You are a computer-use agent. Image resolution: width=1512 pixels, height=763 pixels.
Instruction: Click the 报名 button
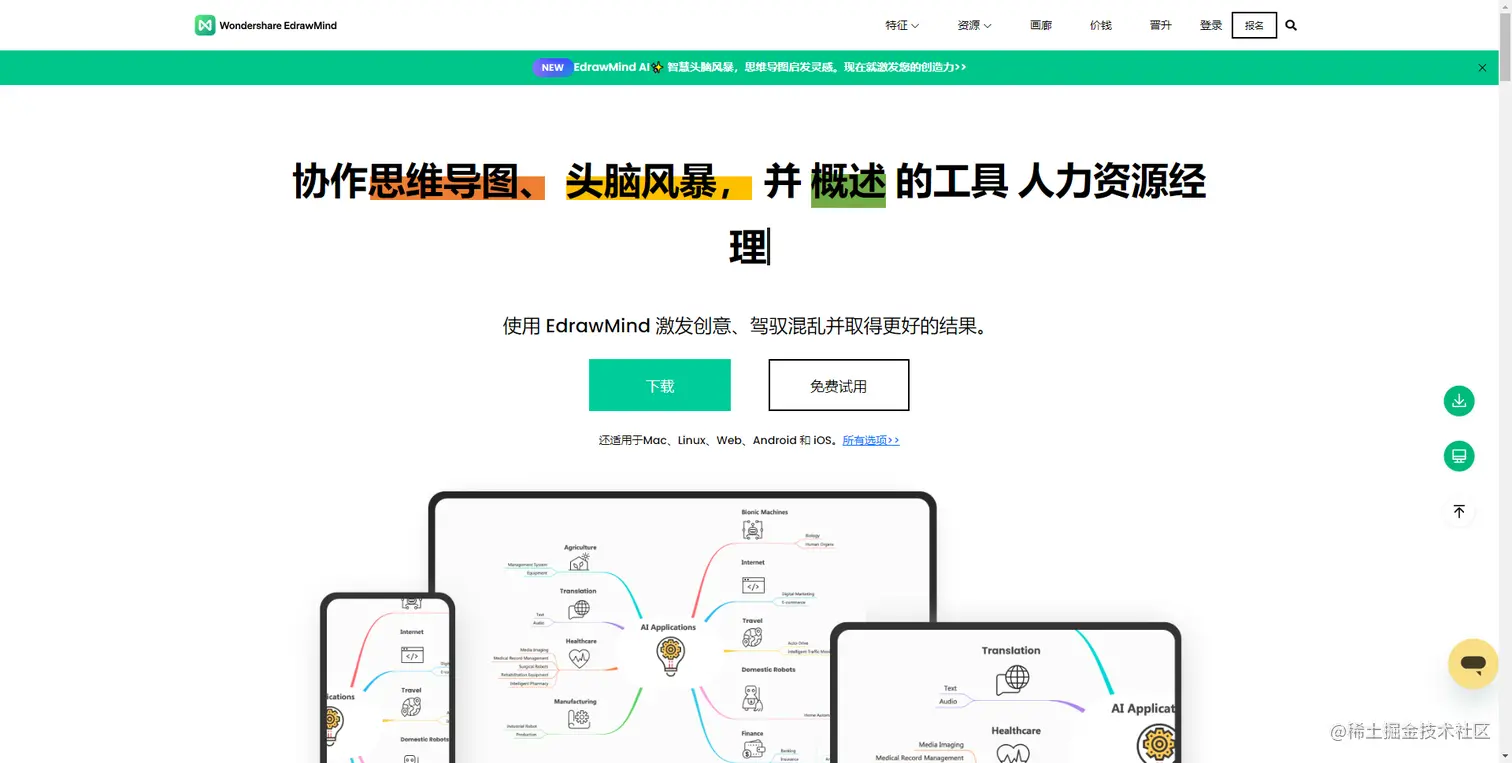[x=1254, y=25]
